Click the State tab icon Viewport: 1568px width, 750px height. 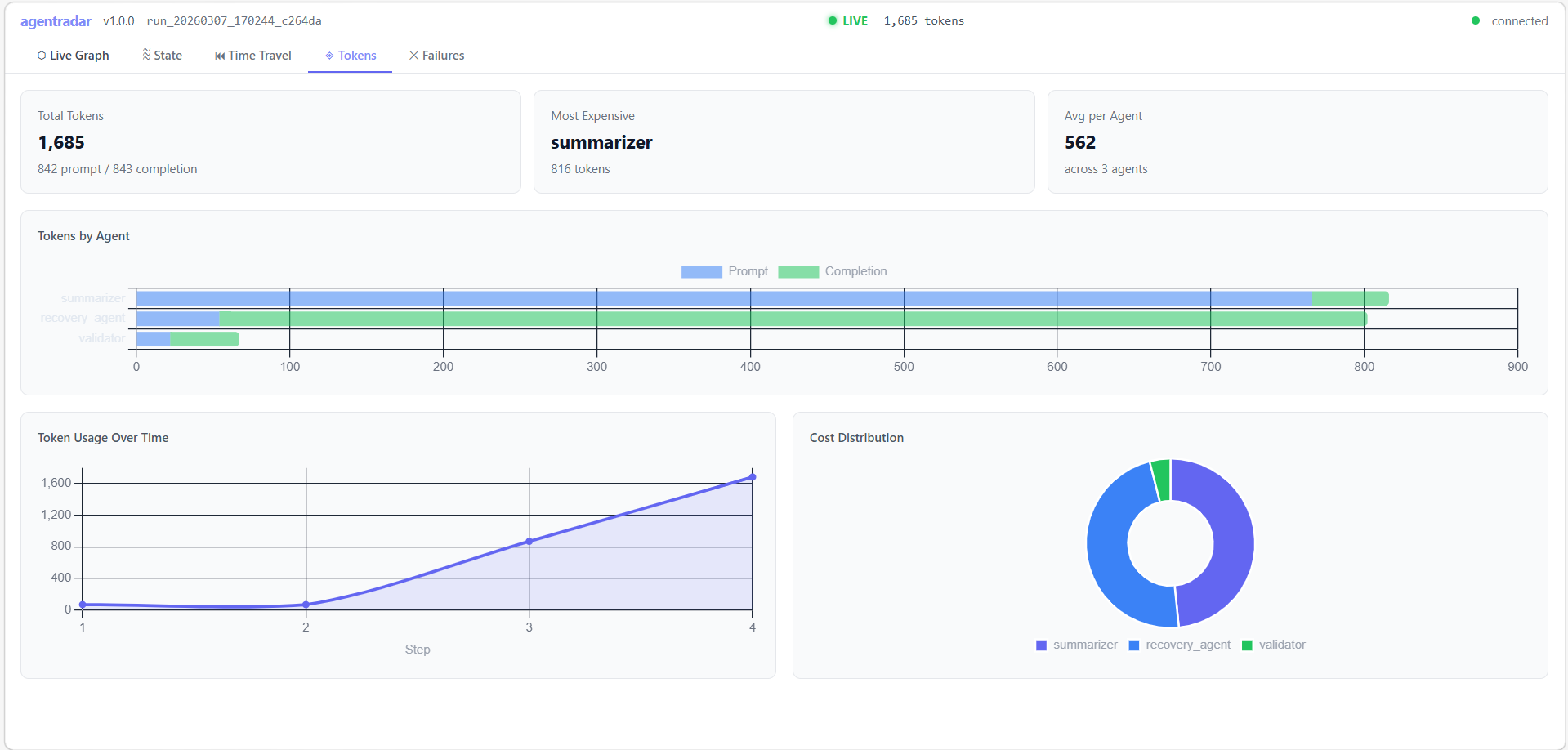click(x=146, y=54)
